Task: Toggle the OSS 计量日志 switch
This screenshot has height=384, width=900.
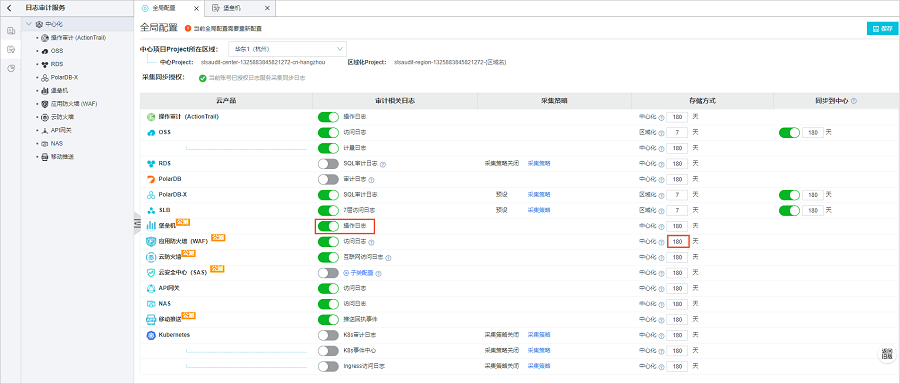Action: tap(328, 148)
